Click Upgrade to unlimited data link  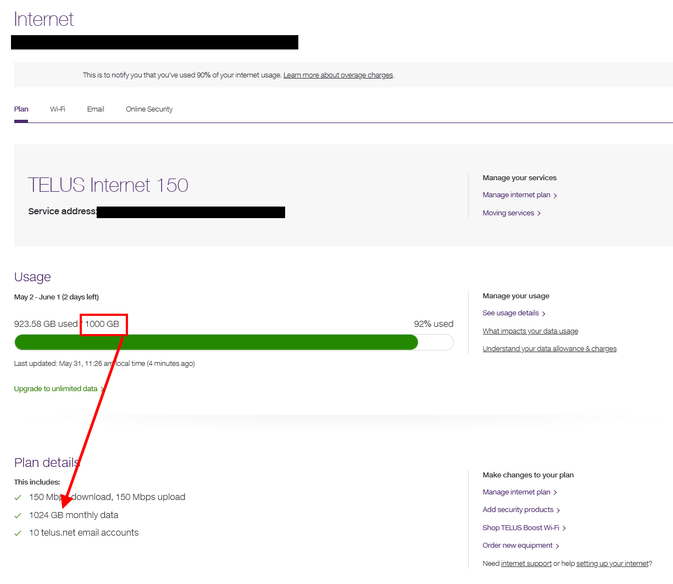pyautogui.click(x=56, y=389)
